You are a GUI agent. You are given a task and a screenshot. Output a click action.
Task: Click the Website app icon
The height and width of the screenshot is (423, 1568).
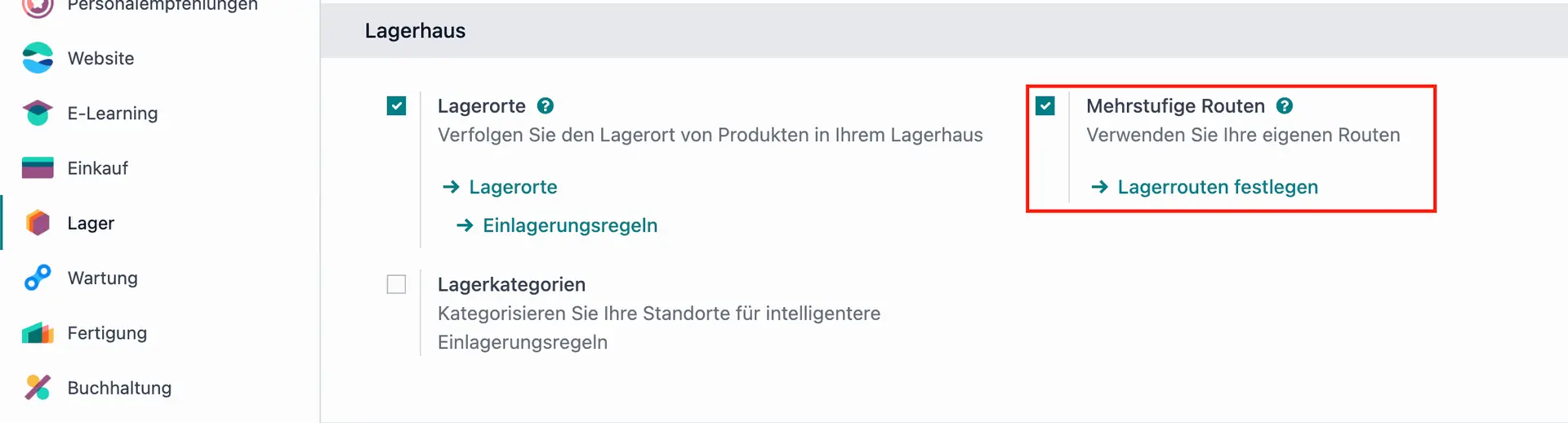38,58
